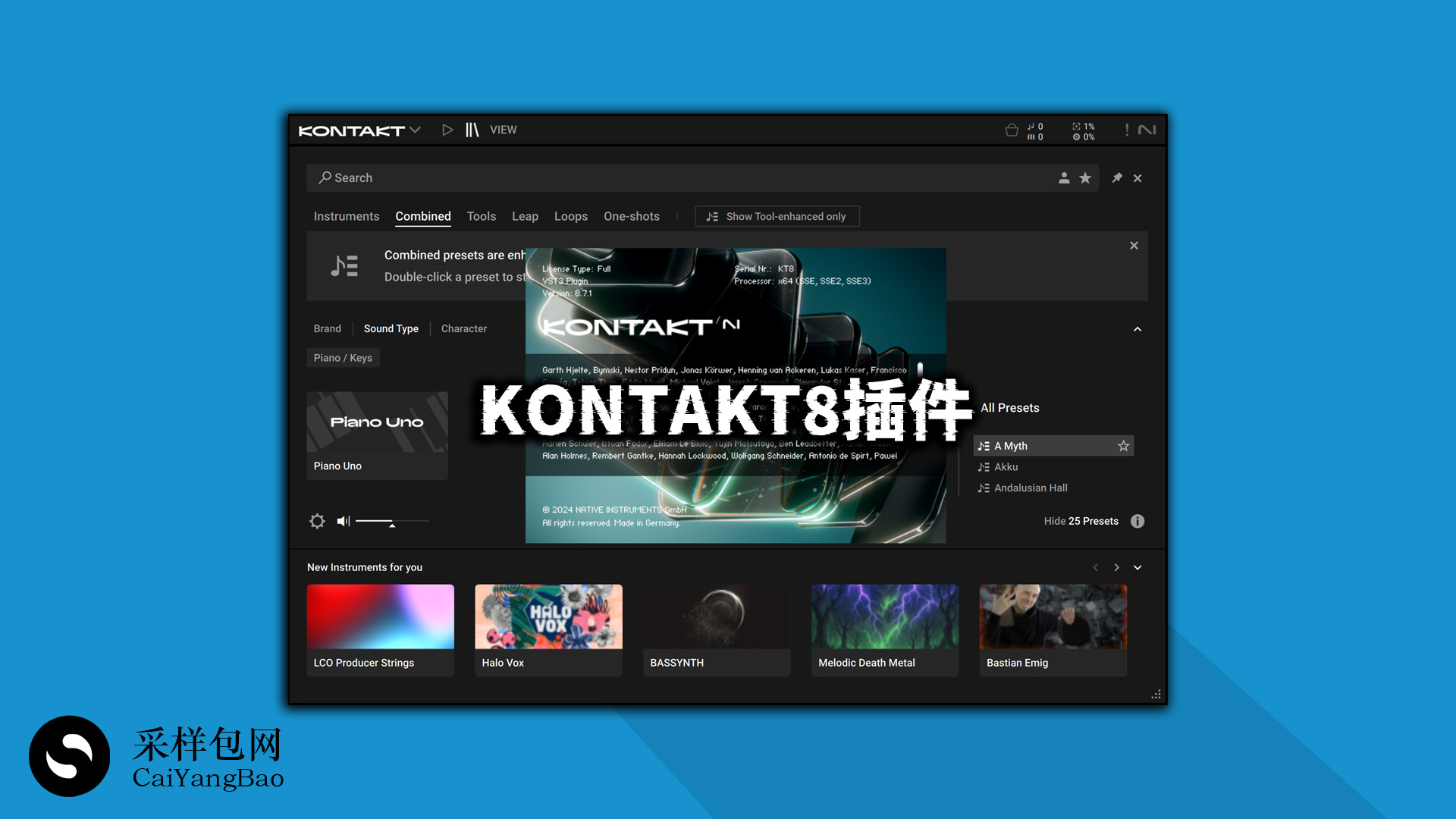Select the Loops tab
This screenshot has width=1456, height=819.
pos(571,216)
